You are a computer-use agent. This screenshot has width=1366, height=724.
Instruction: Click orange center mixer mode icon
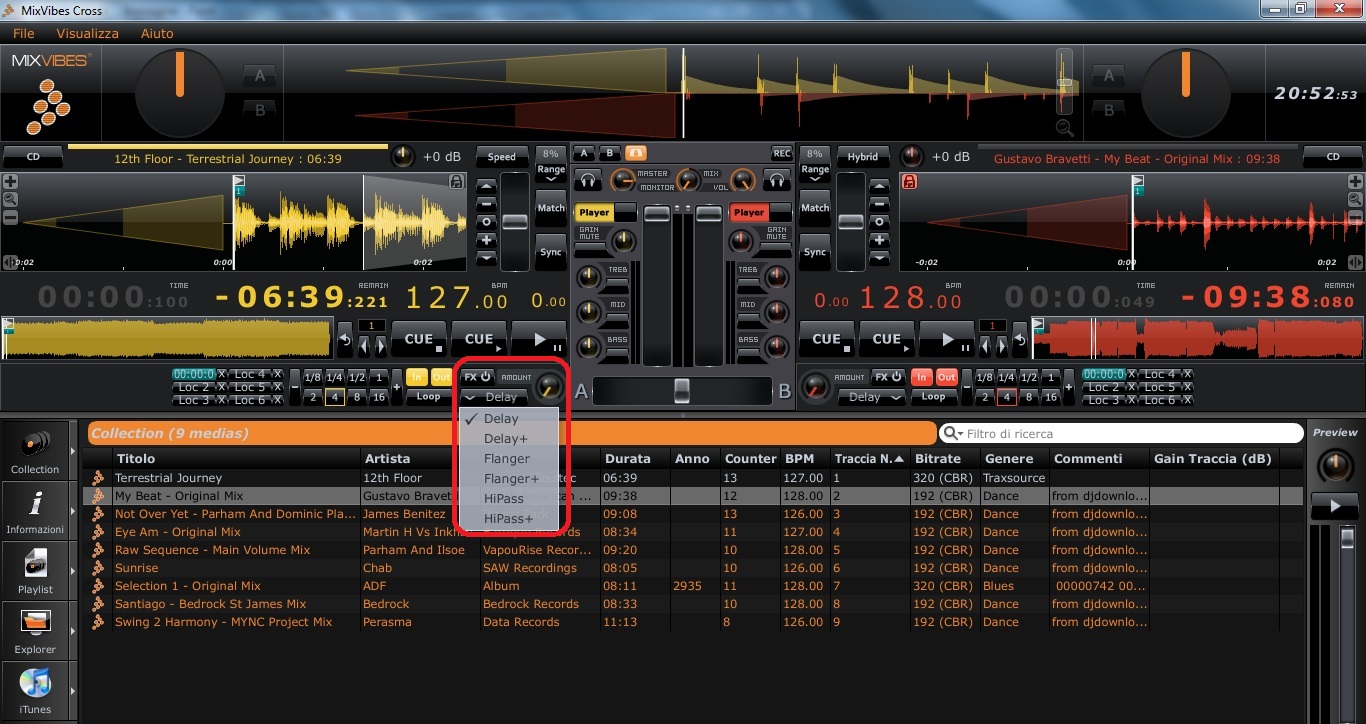coord(635,153)
